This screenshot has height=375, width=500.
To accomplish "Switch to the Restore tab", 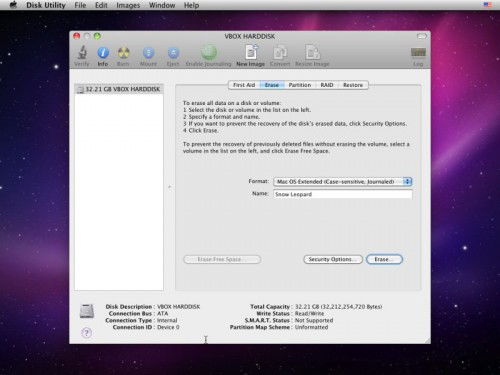I will 353,85.
